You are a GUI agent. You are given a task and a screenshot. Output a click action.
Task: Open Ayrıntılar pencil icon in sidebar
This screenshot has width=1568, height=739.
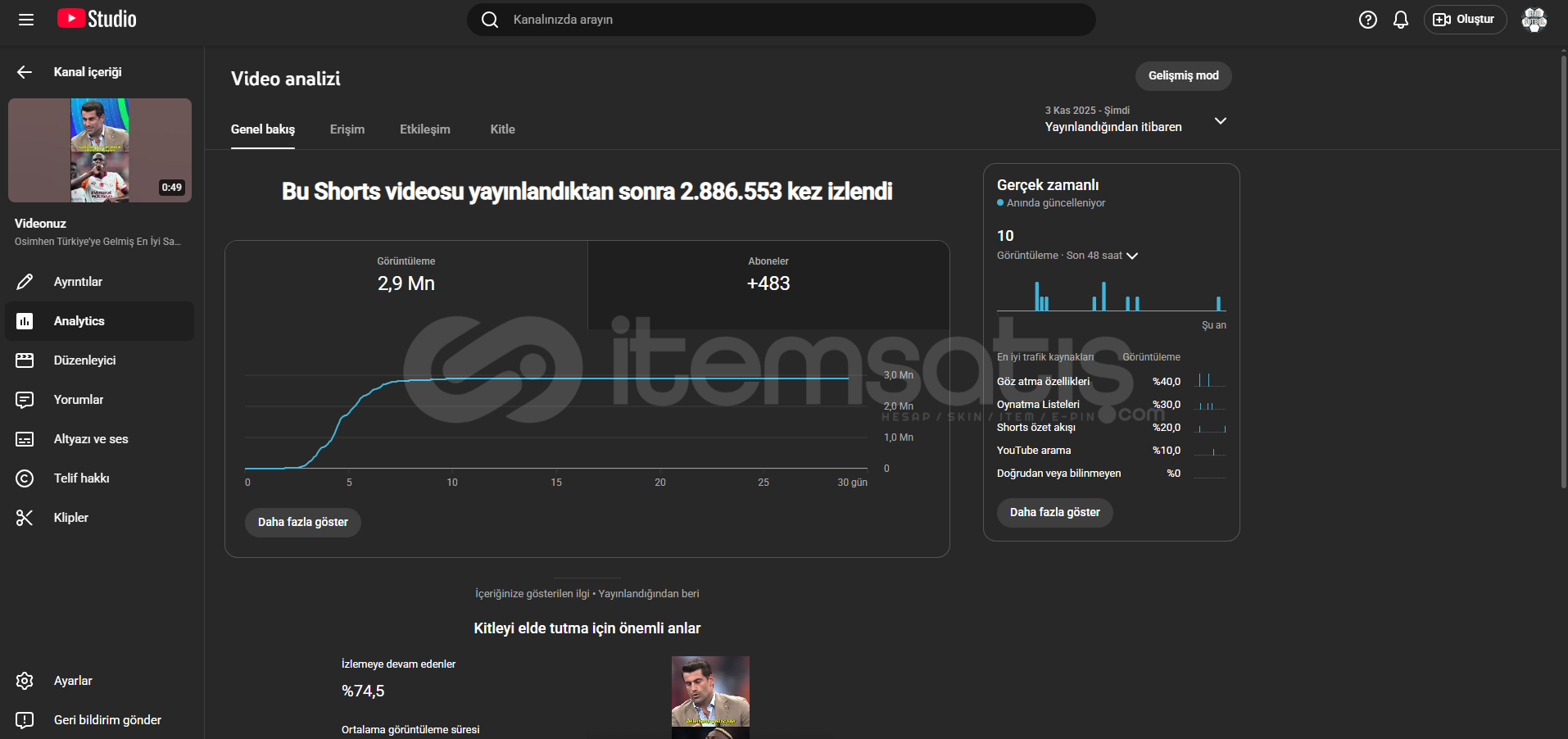25,282
